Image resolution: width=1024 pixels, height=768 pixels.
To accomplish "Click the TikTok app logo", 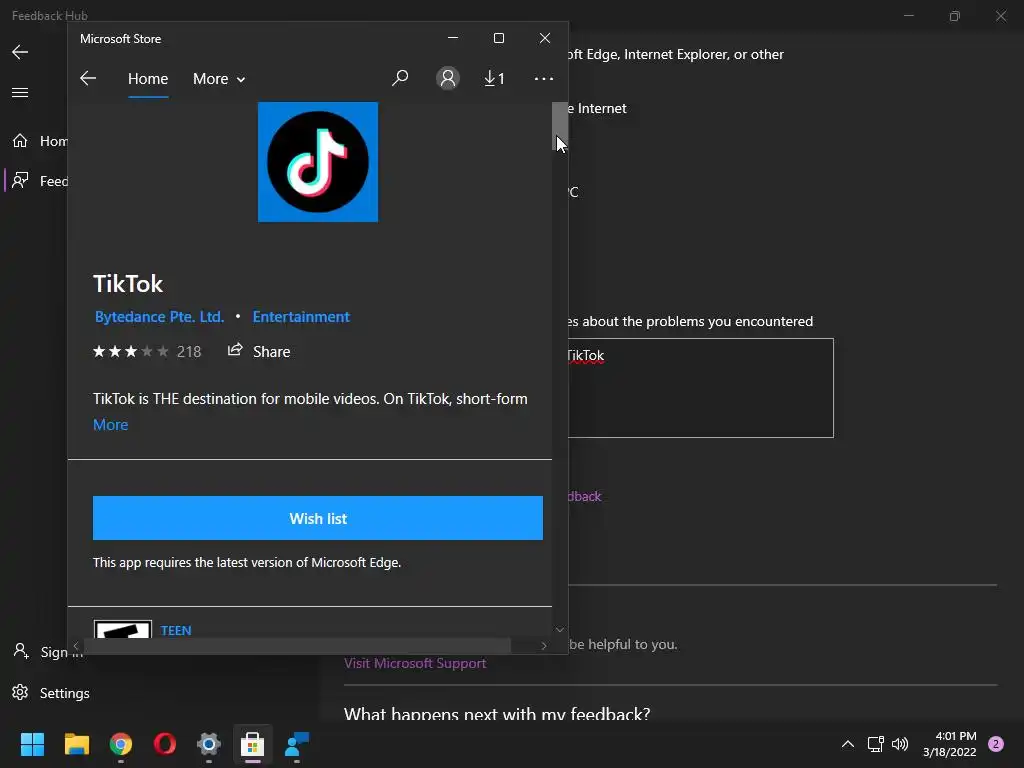I will click(x=318, y=162).
